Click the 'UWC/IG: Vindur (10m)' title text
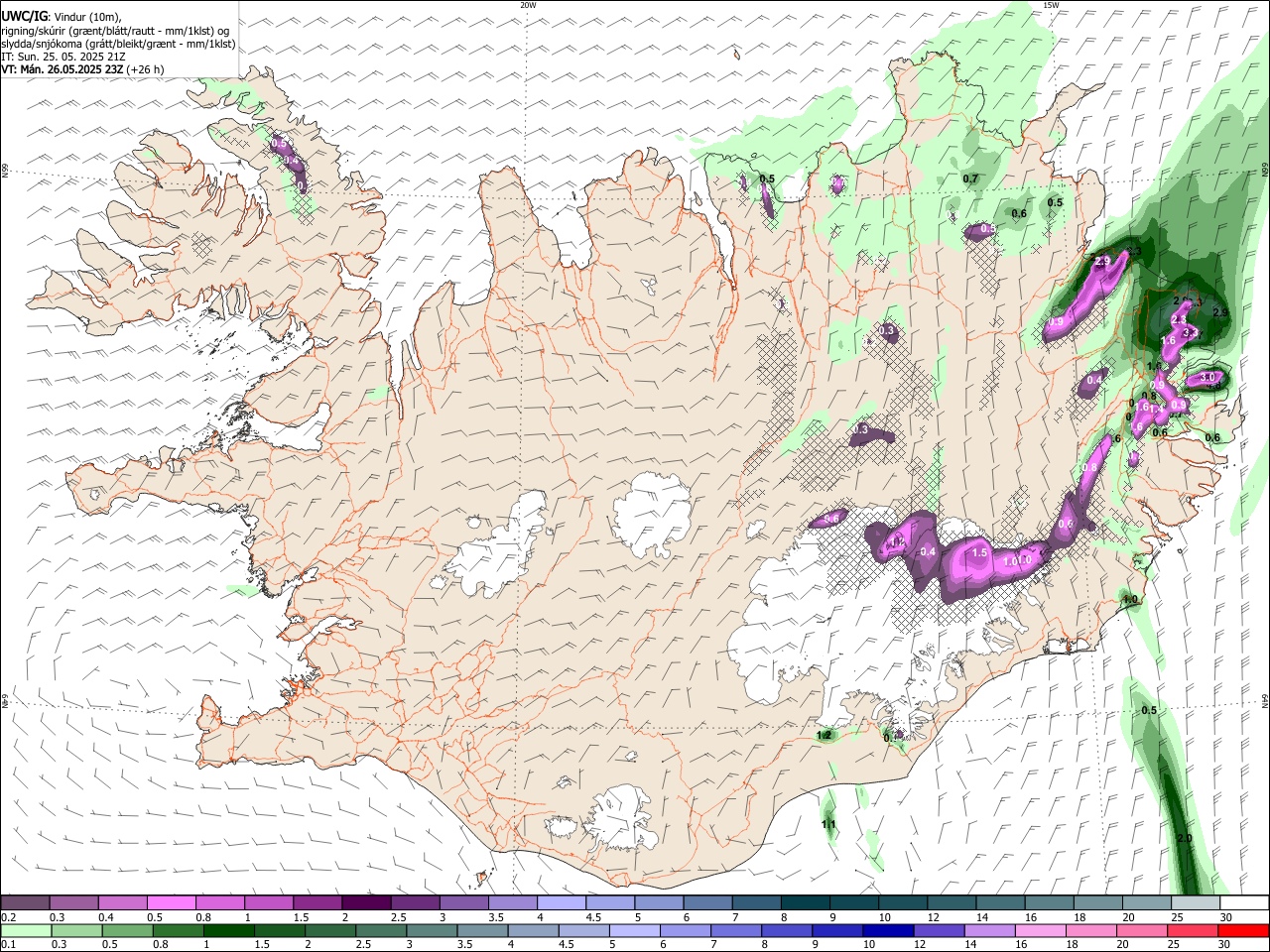The width and height of the screenshot is (1270, 952). pyautogui.click(x=62, y=16)
